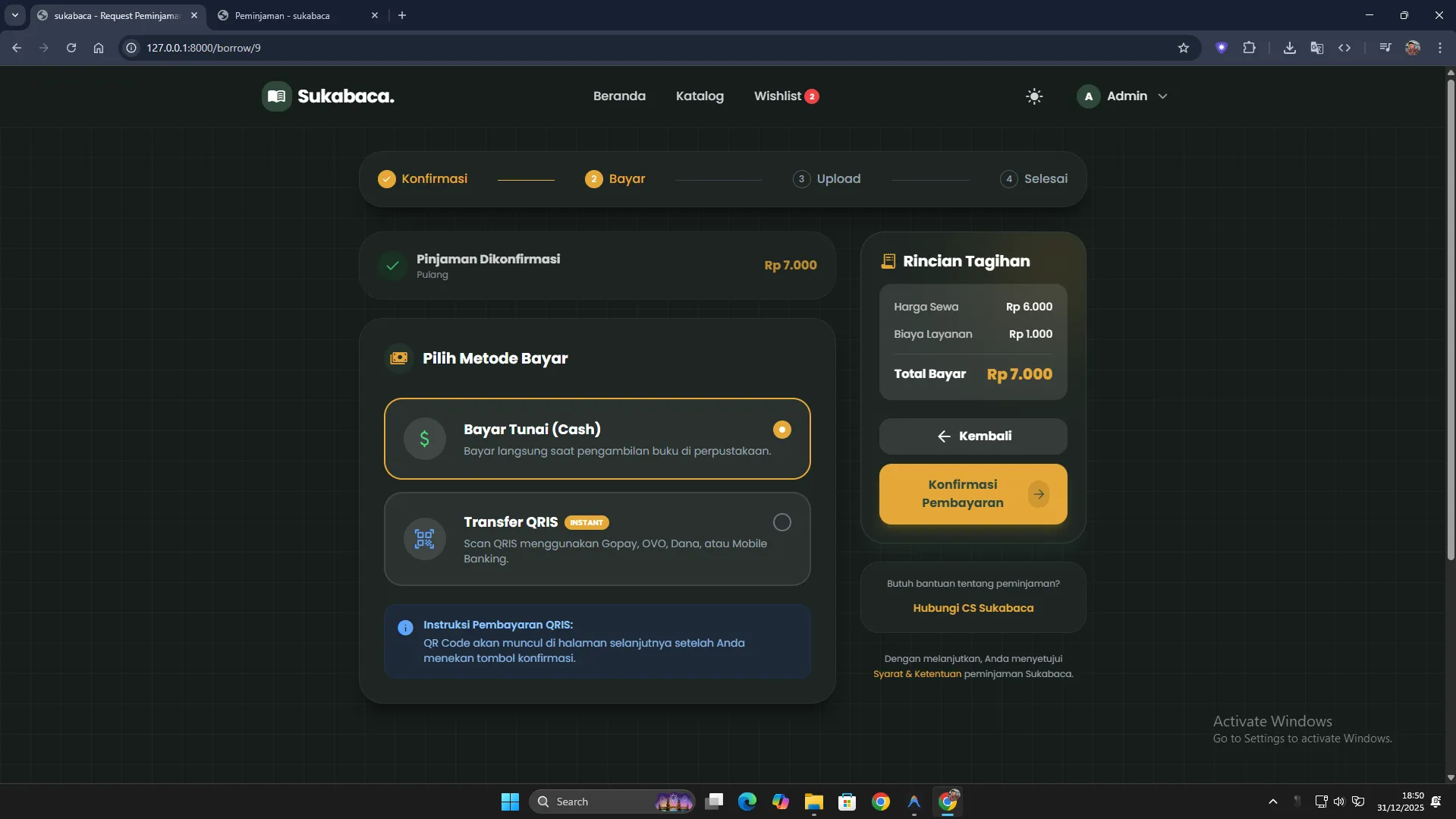Open the Syarat & Ketentuan link
This screenshot has height=819, width=1456.
coord(917,674)
